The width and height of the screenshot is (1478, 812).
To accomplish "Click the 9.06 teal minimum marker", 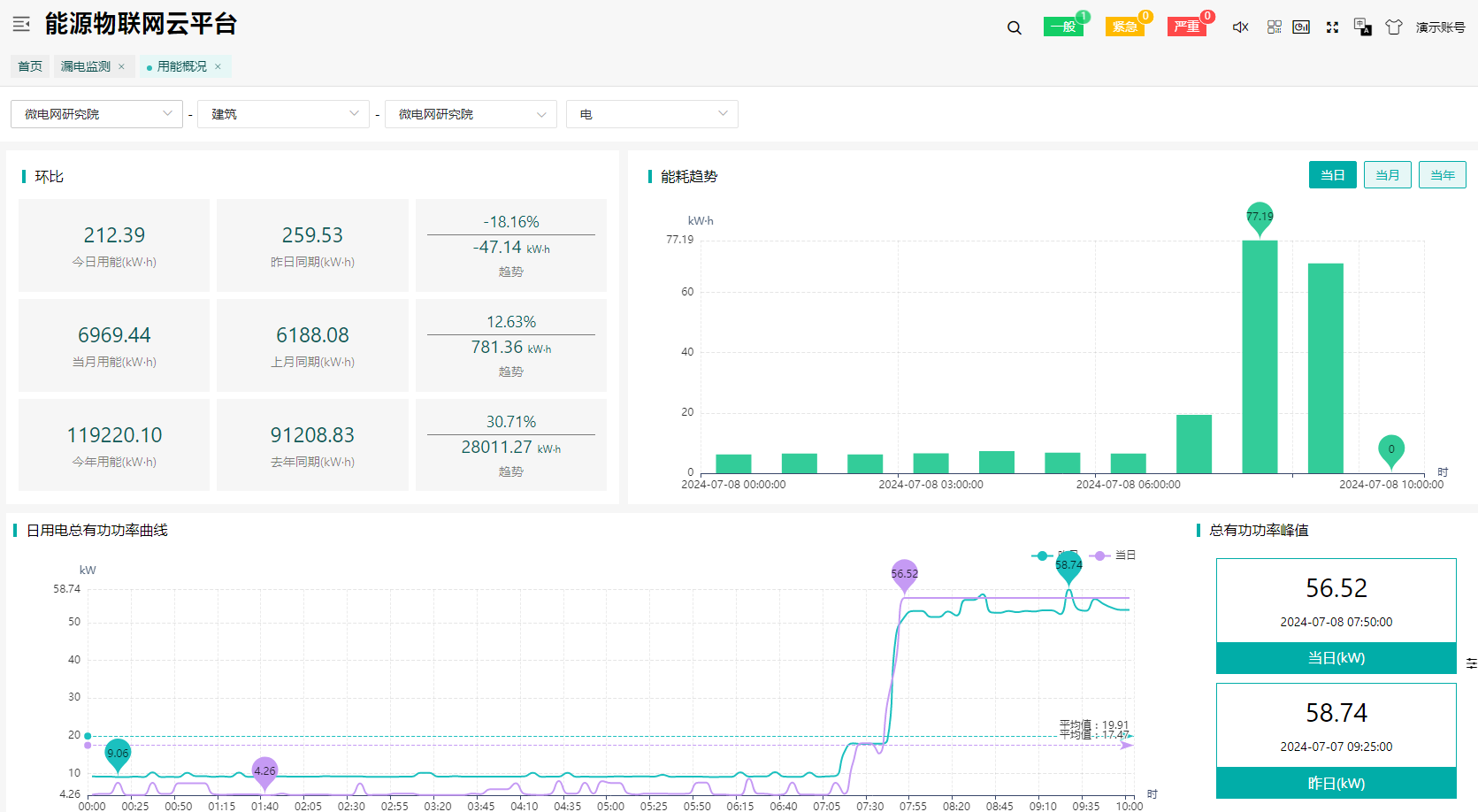I will click(x=118, y=755).
